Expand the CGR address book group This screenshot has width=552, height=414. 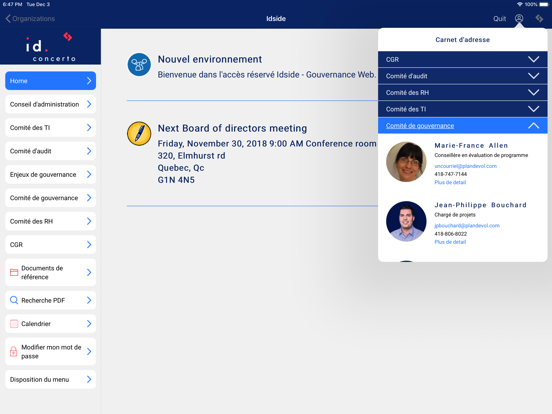(x=463, y=59)
